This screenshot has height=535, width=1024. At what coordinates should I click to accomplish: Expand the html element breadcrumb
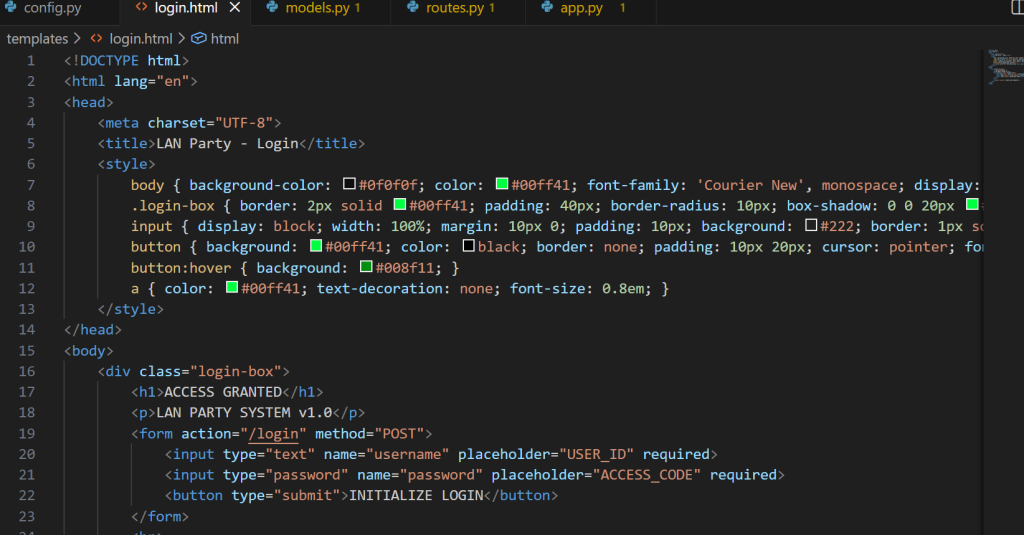click(x=224, y=39)
